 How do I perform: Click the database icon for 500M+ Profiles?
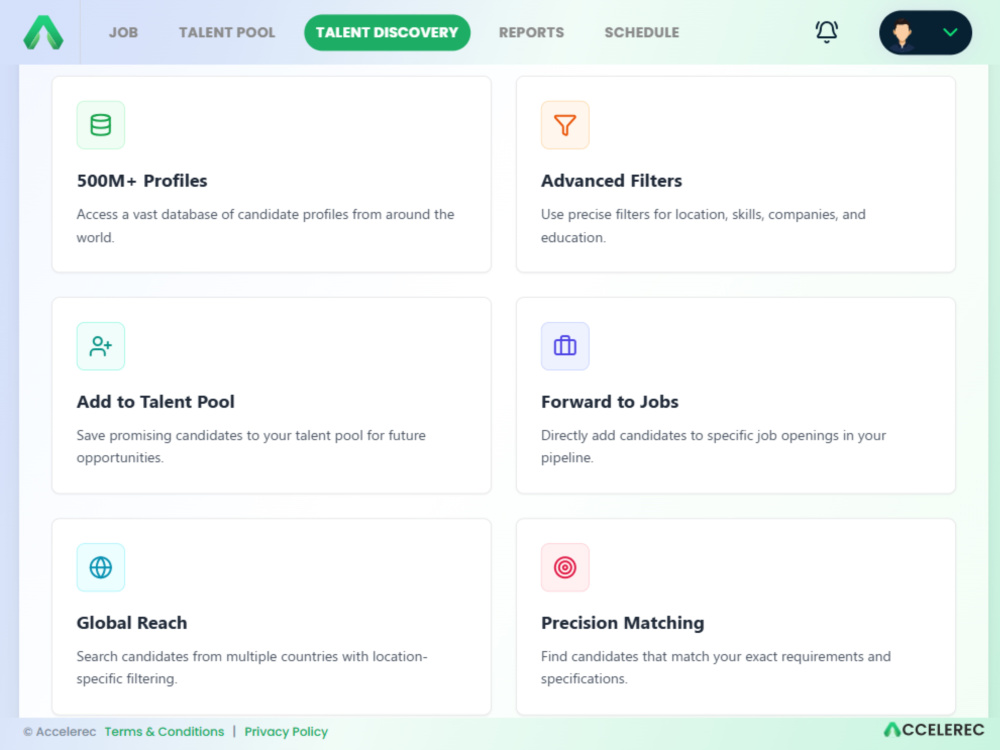coord(101,125)
